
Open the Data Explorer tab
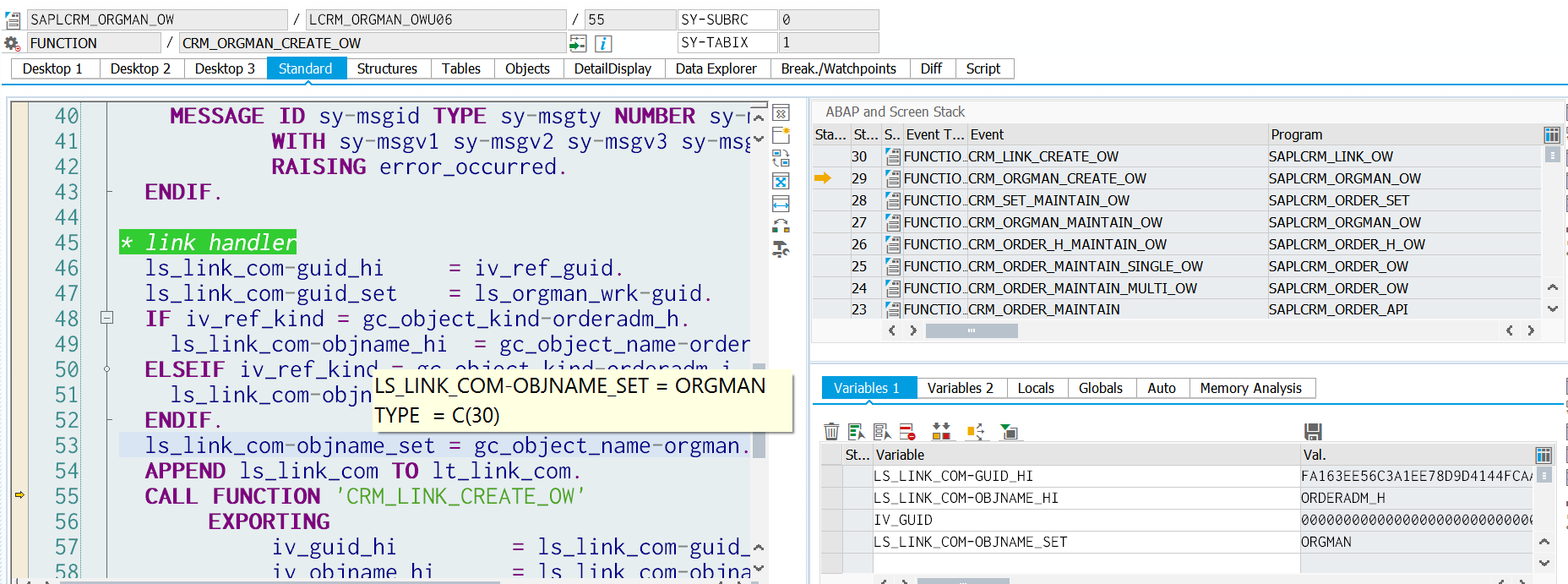pyautogui.click(x=716, y=68)
